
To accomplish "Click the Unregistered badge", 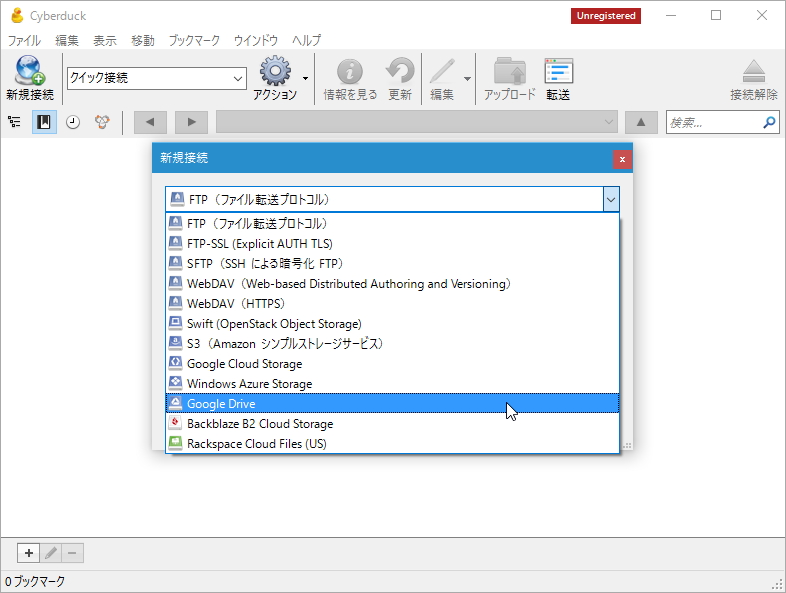I will click(x=606, y=16).
